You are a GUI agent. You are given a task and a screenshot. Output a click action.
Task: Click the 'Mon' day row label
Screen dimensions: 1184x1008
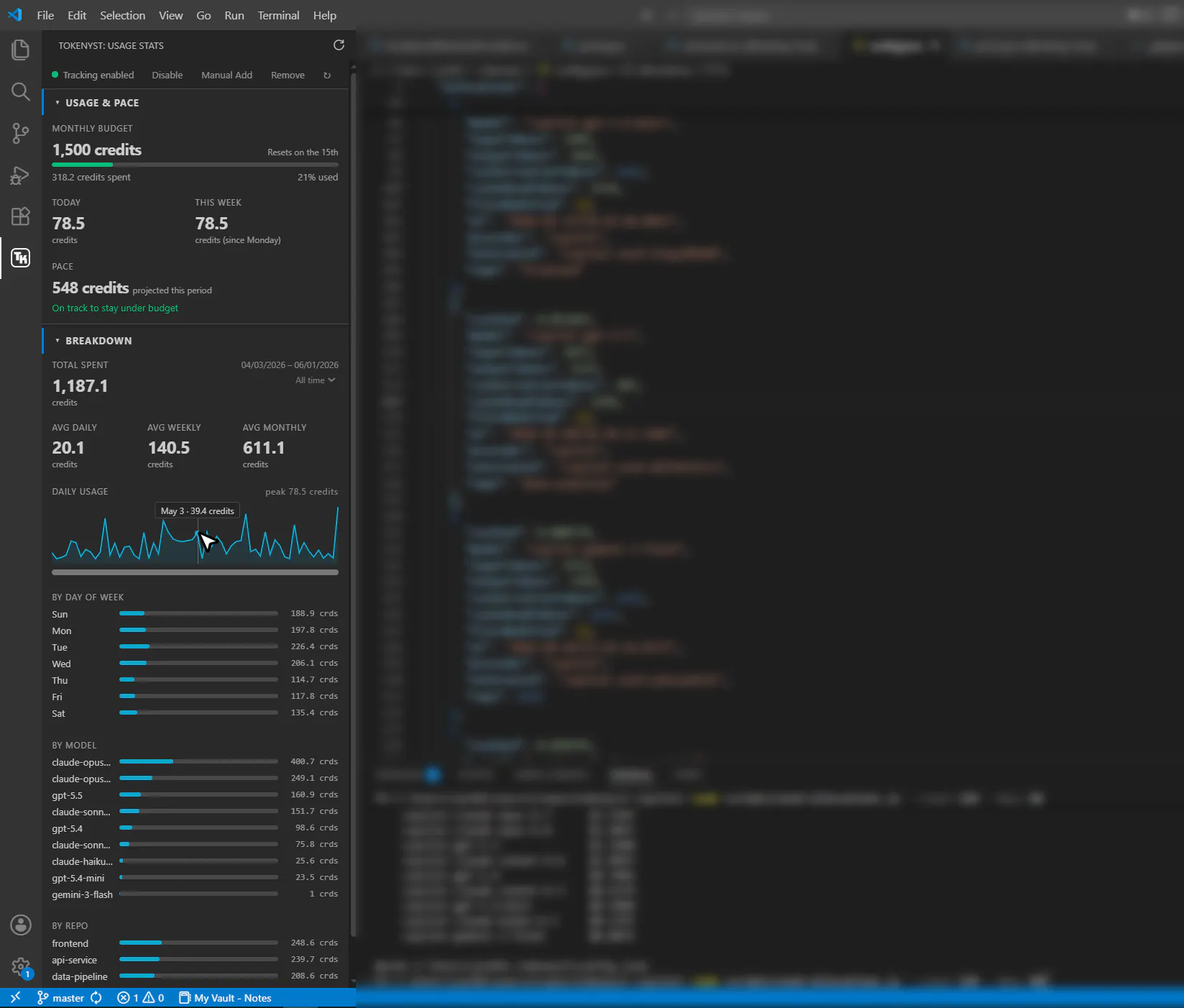[x=61, y=631]
